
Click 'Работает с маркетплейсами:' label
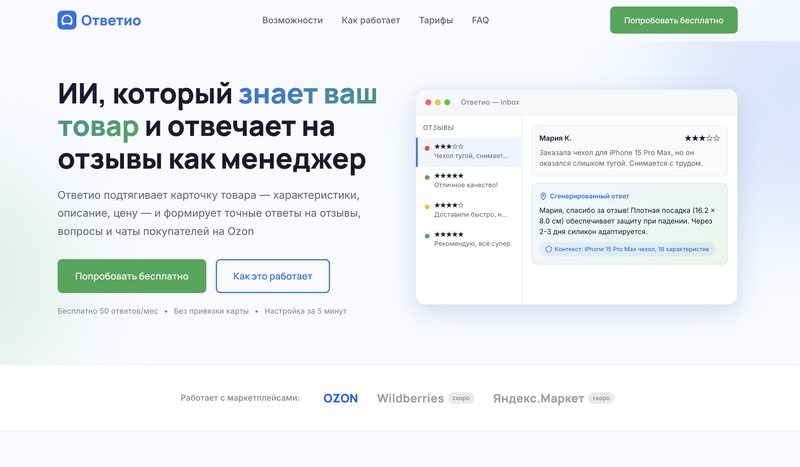(240, 398)
